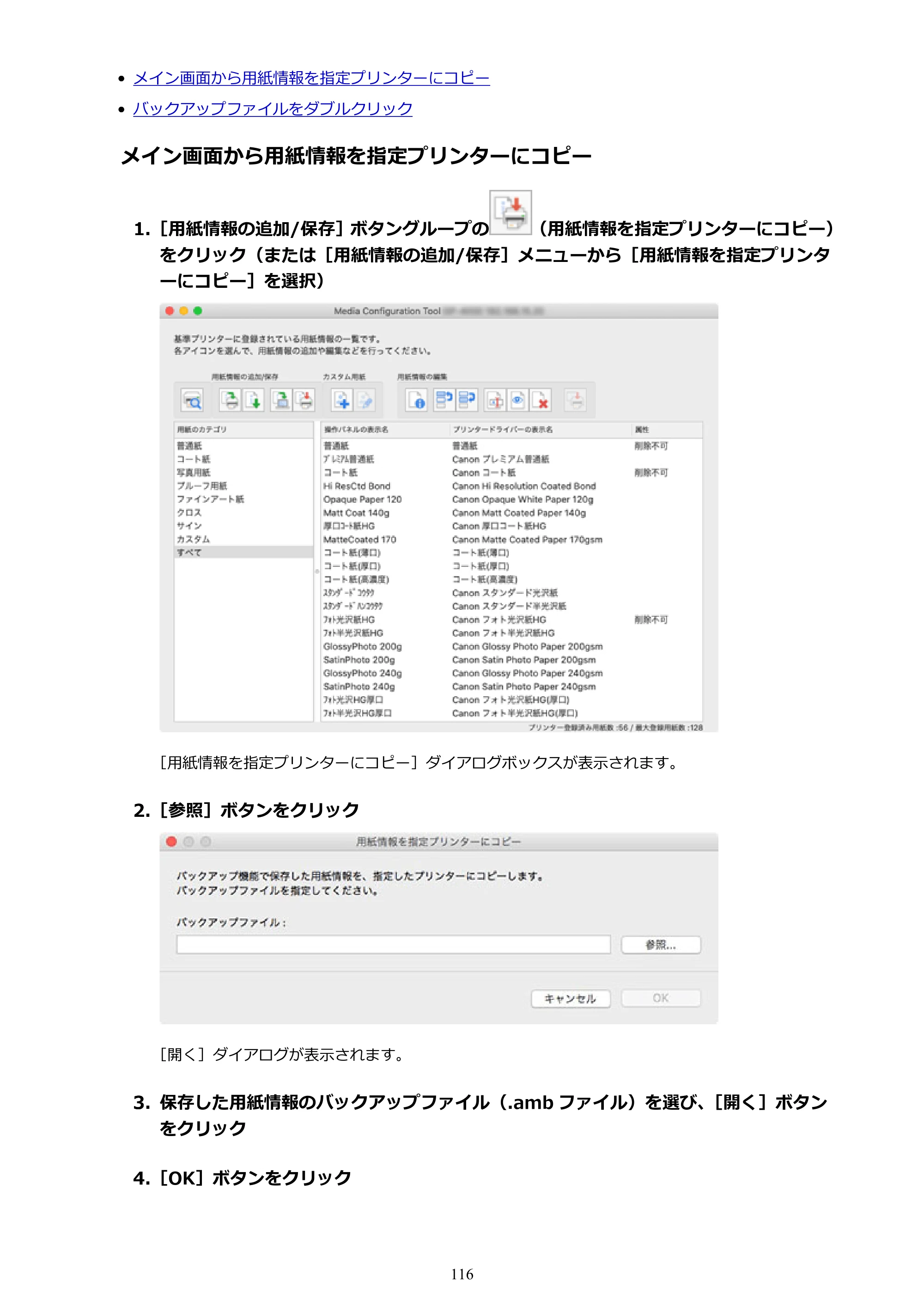The image size is (924, 1307).
Task: Click the rename paper display name icon
Action: pos(495,400)
